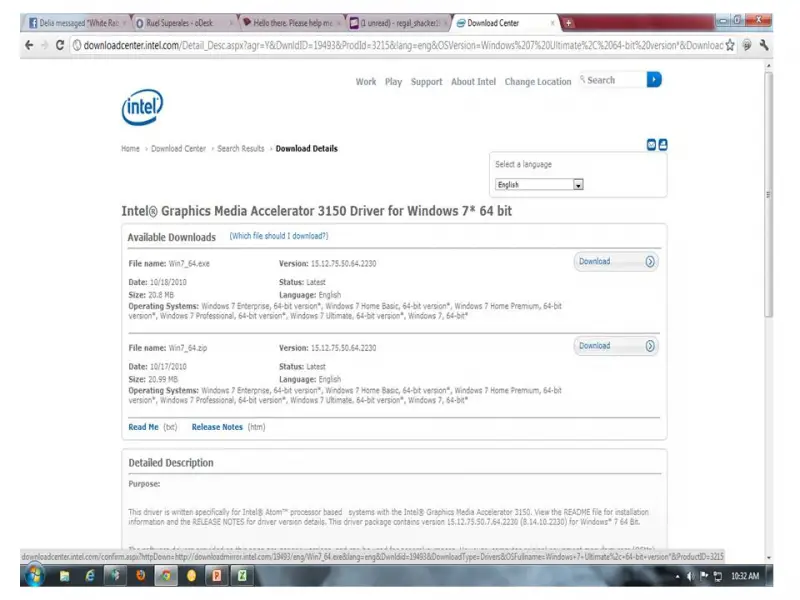Click the volume speaker icon in the tray
The width and height of the screenshot is (800, 600).
[x=691, y=577]
